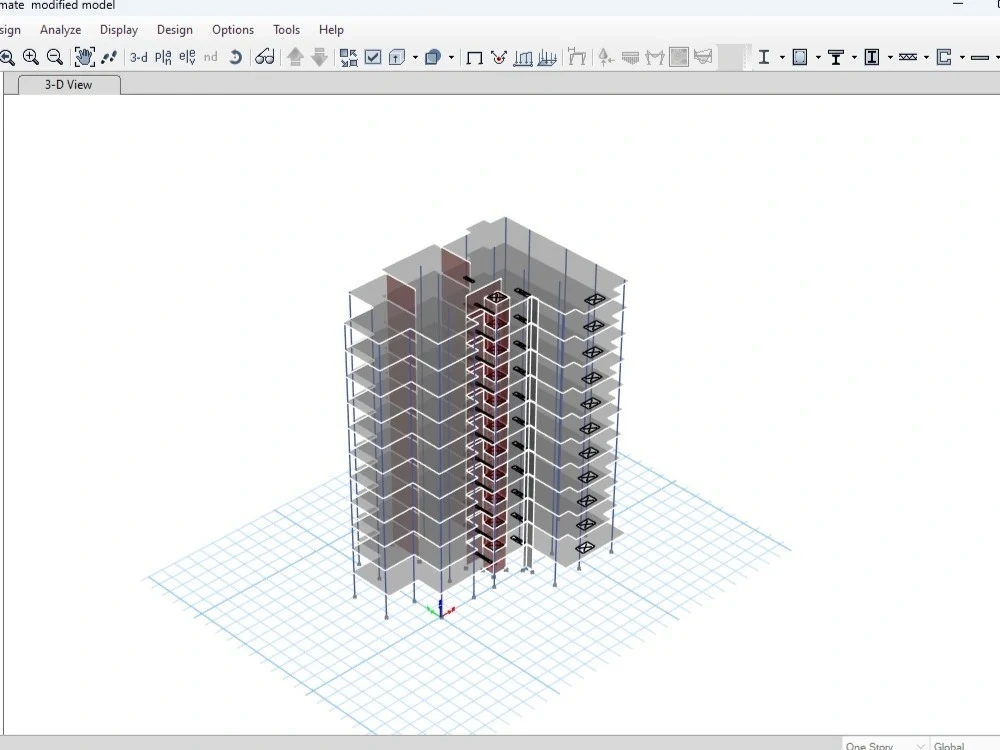Screen dimensions: 1000x750
Task: Expand the shear wall design dropdown
Action: point(962,57)
